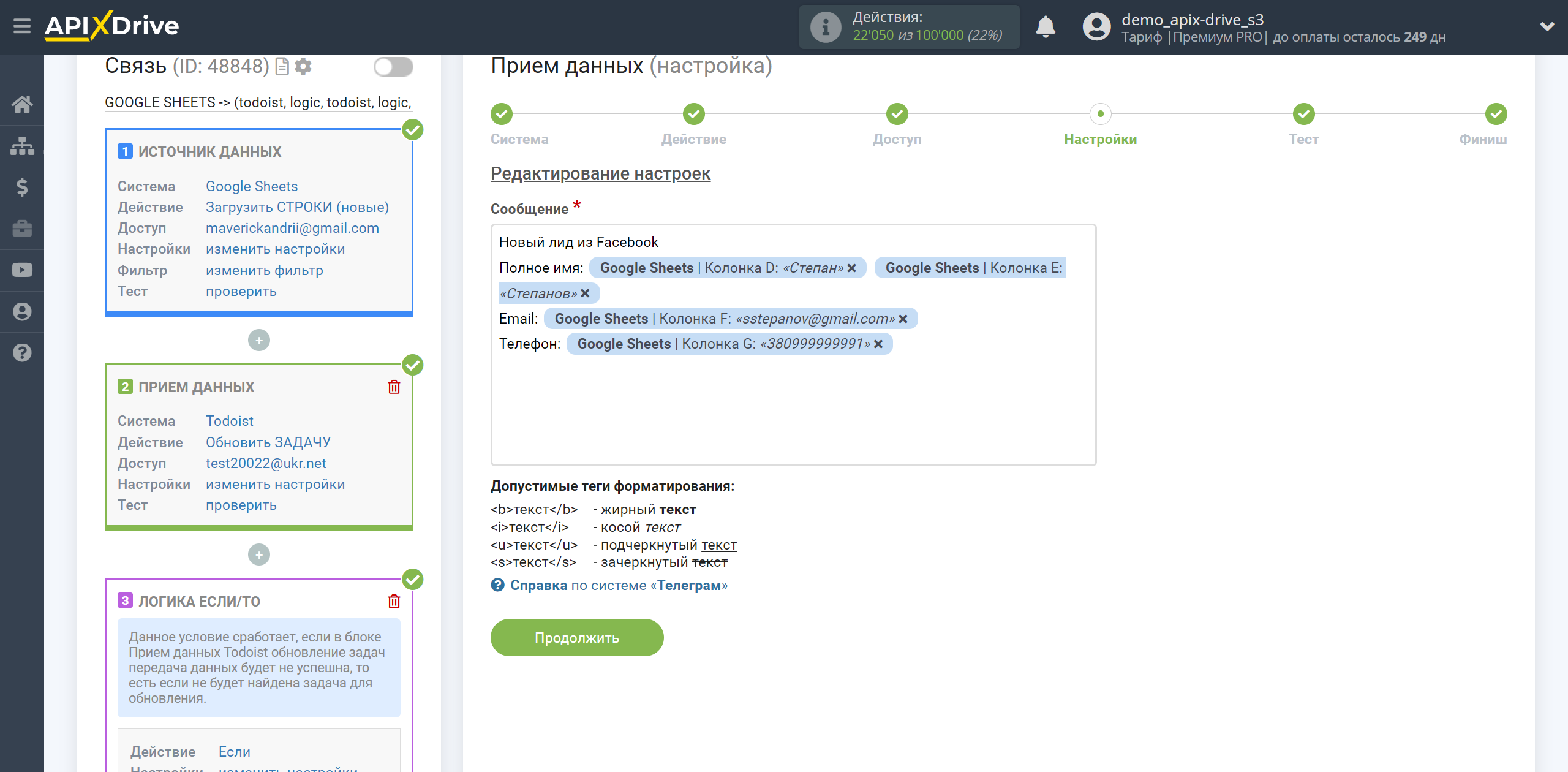Remove the Колонка D «Степан» tag
The image size is (1568, 772).
851,268
